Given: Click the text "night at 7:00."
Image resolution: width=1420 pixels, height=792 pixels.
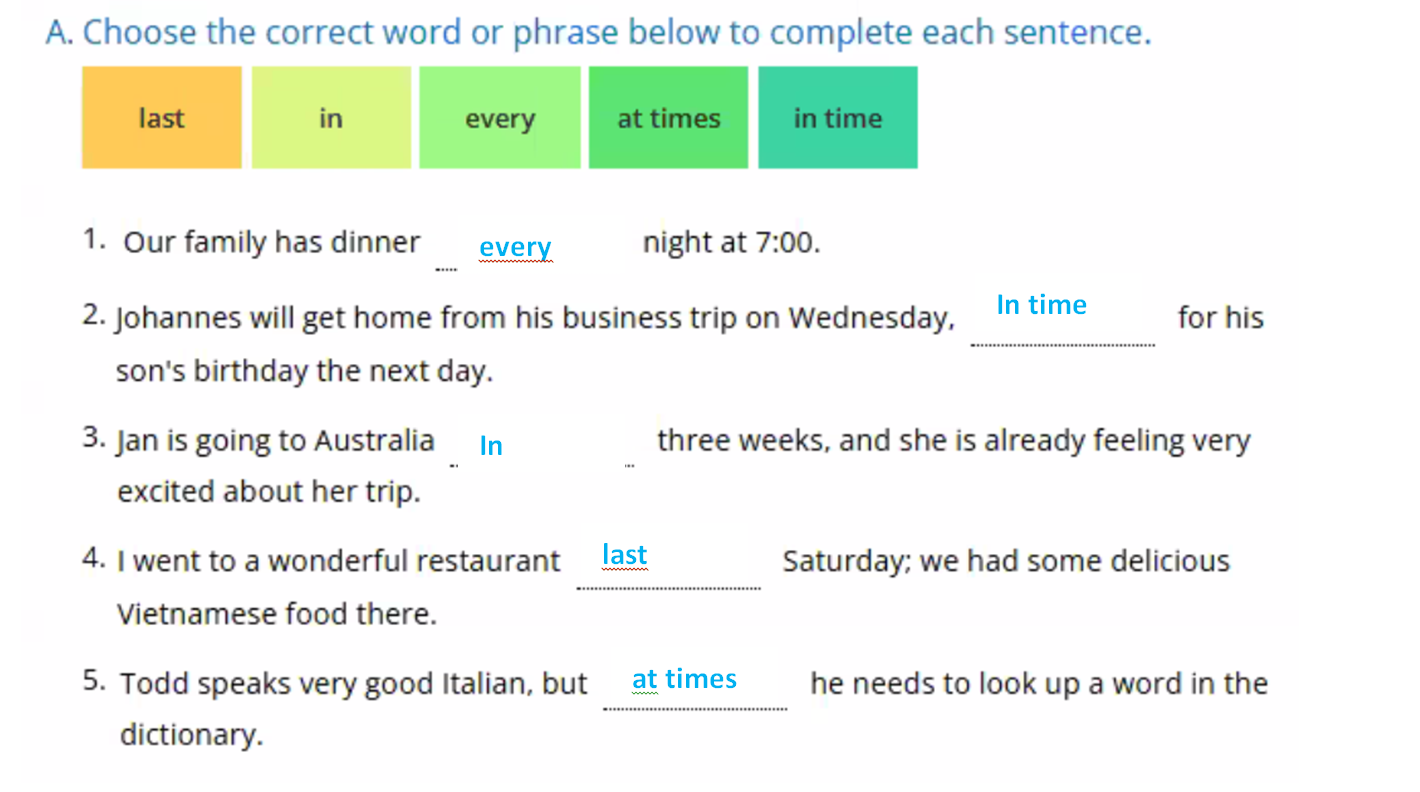Looking at the screenshot, I should click(731, 242).
